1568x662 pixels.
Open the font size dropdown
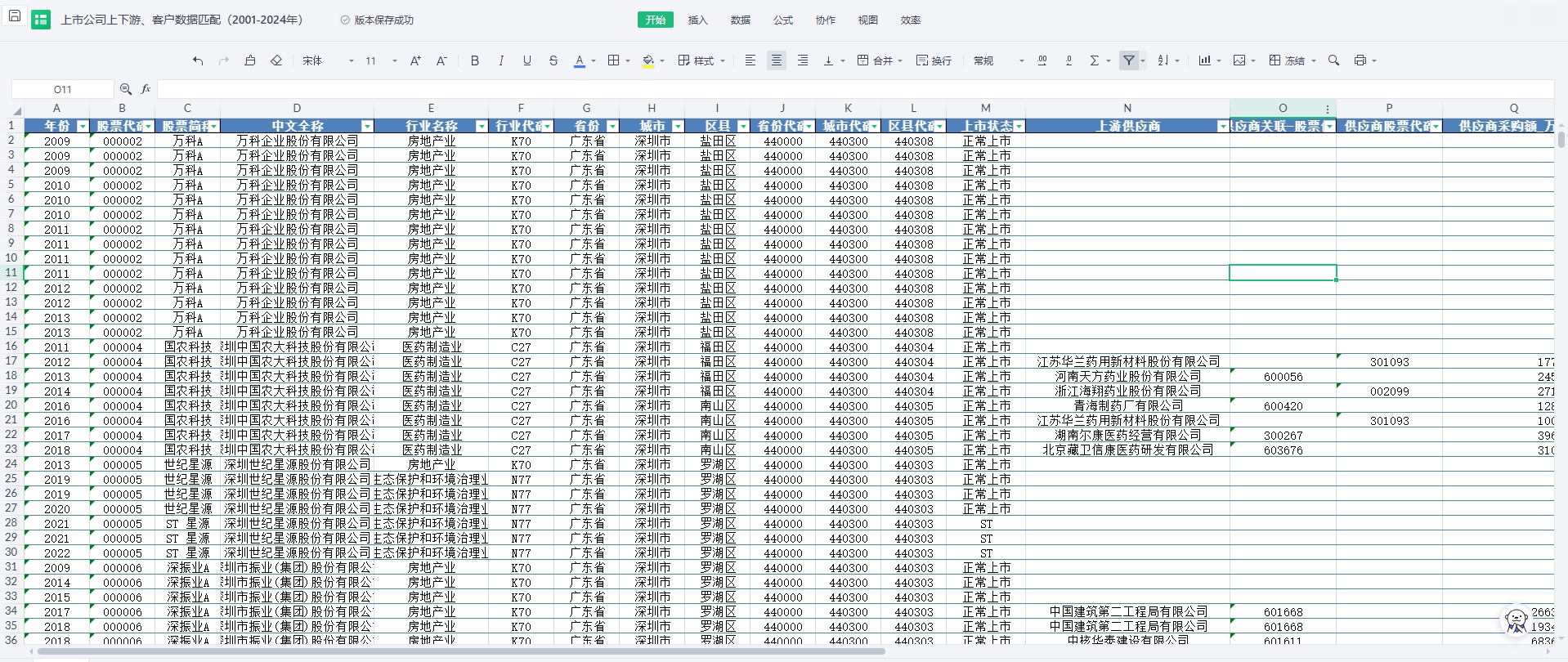(381, 60)
